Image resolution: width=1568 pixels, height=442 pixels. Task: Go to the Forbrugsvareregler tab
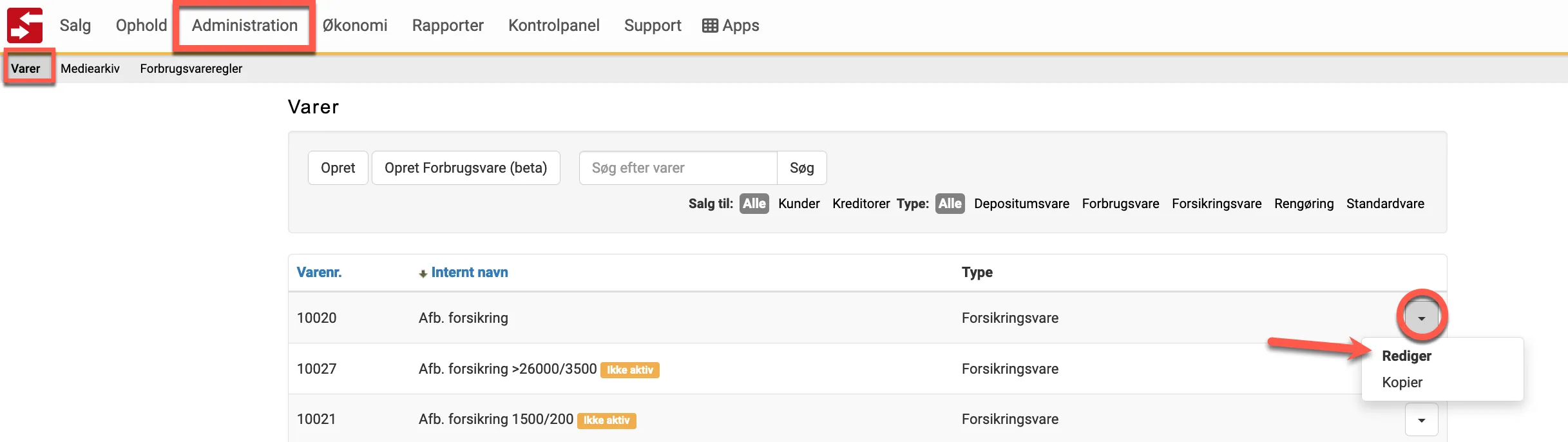[191, 68]
